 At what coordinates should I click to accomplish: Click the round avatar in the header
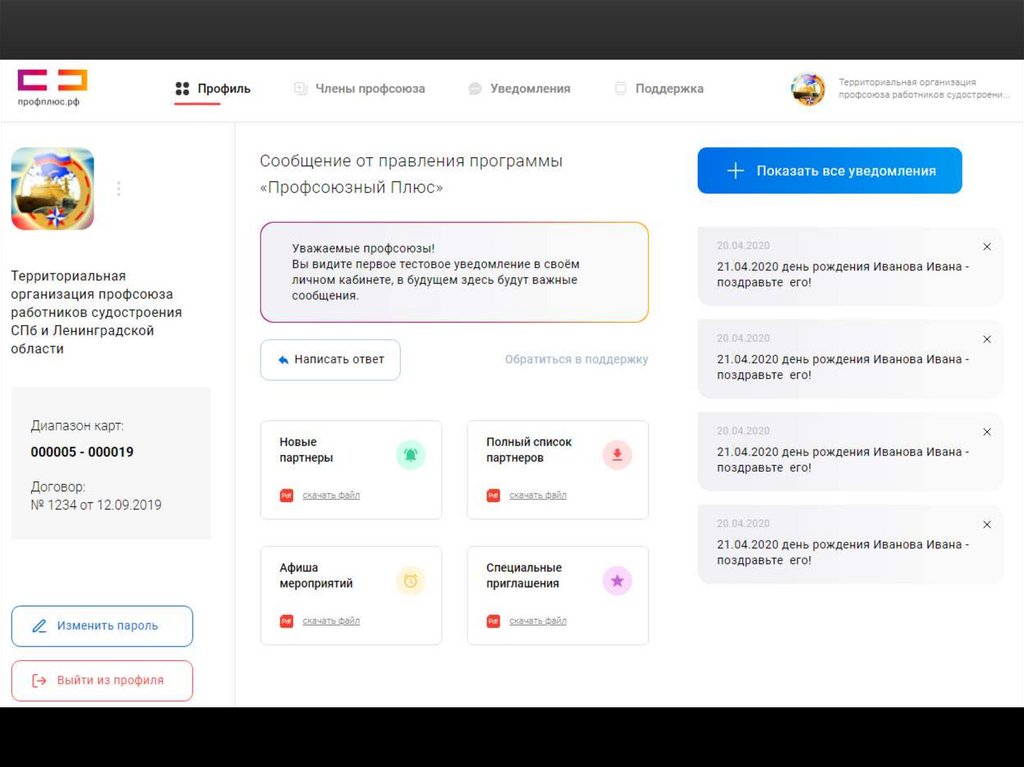coord(808,89)
